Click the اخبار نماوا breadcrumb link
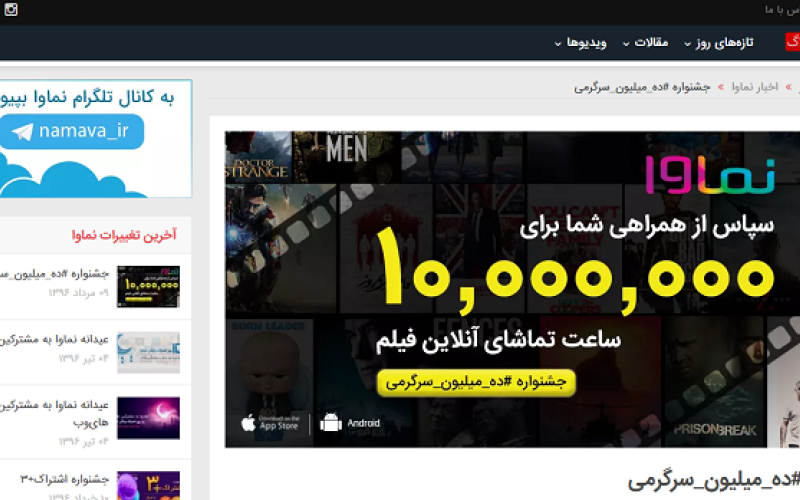The height and width of the screenshot is (500, 800). (x=754, y=87)
